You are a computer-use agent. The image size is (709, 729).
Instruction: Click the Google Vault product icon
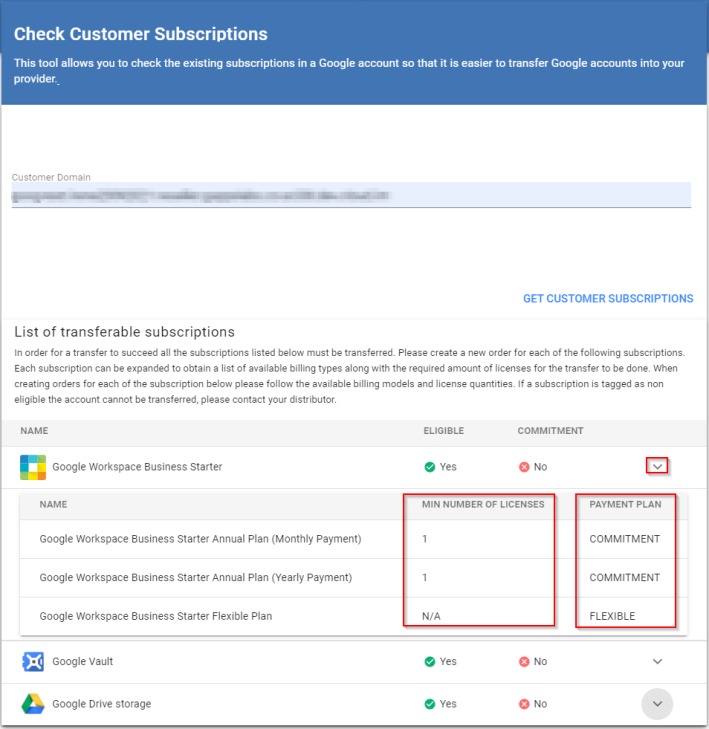(x=33, y=662)
